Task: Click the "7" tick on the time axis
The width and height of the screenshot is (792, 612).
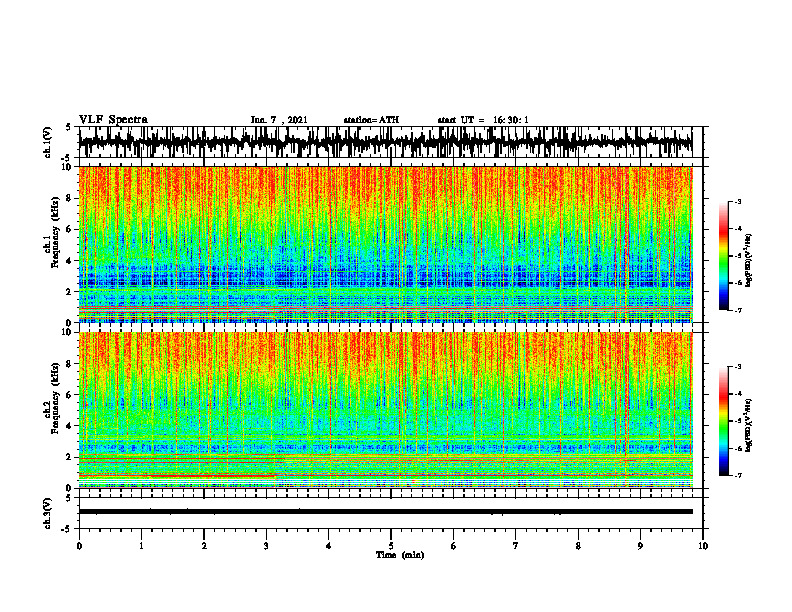Action: (x=516, y=546)
